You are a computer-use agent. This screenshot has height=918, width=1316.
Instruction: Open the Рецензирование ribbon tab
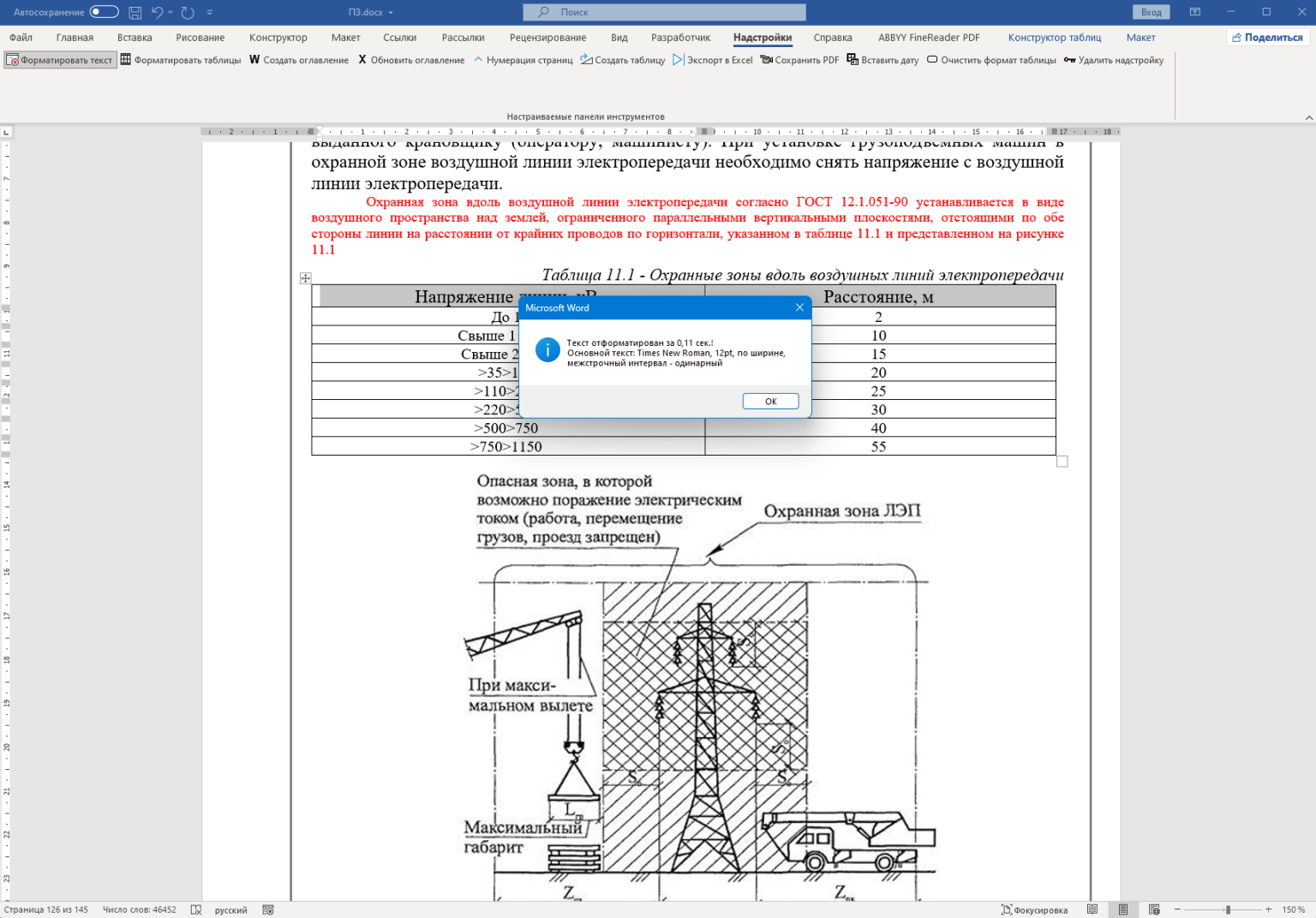point(547,38)
